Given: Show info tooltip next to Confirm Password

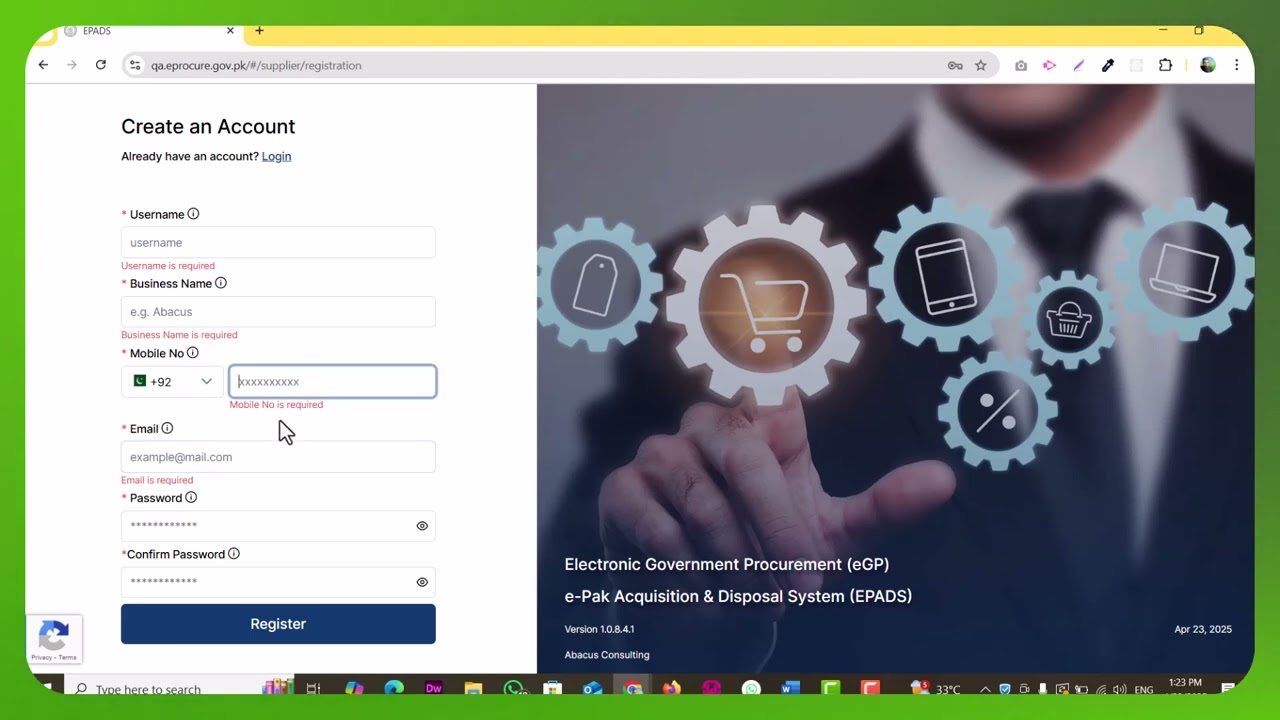Looking at the screenshot, I should [x=234, y=554].
